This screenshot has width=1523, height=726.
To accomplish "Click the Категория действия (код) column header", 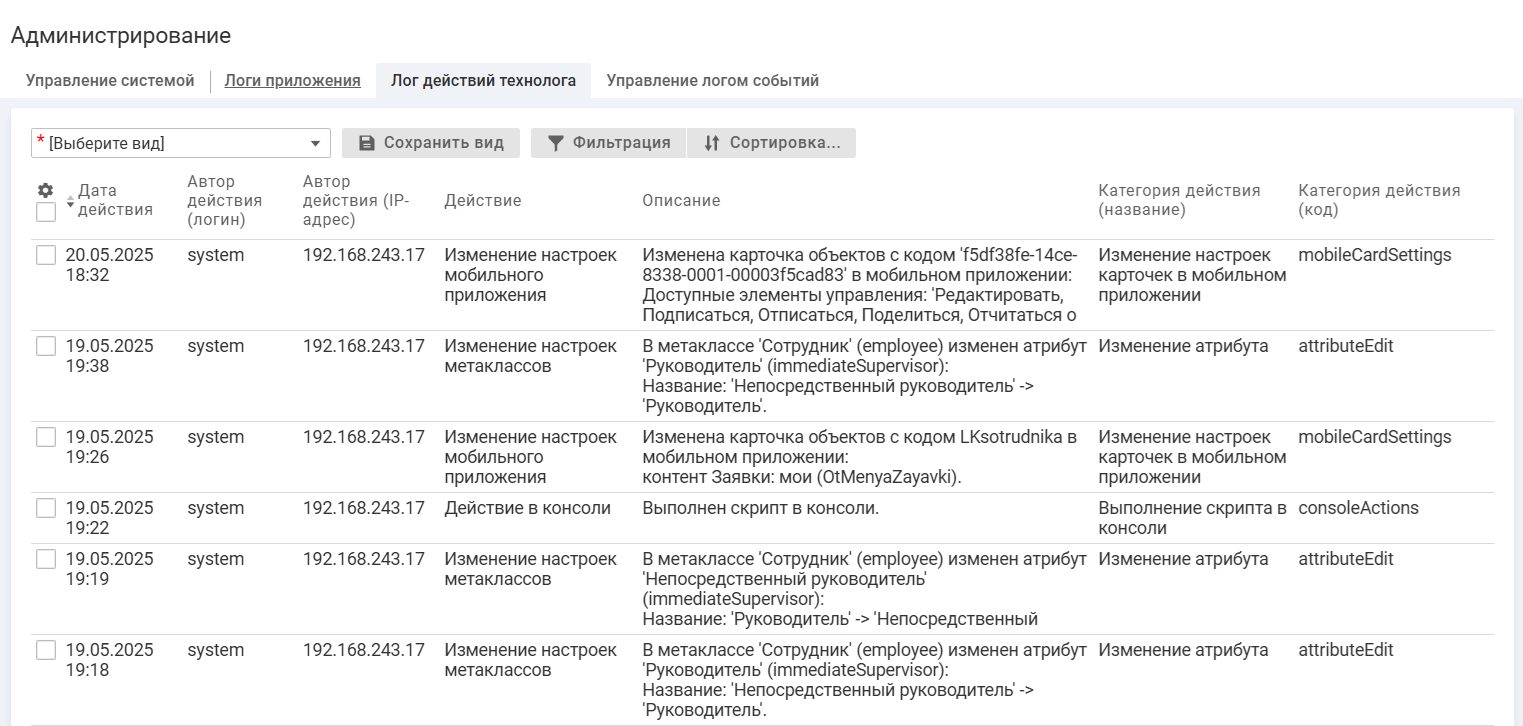I will pyautogui.click(x=1378, y=200).
